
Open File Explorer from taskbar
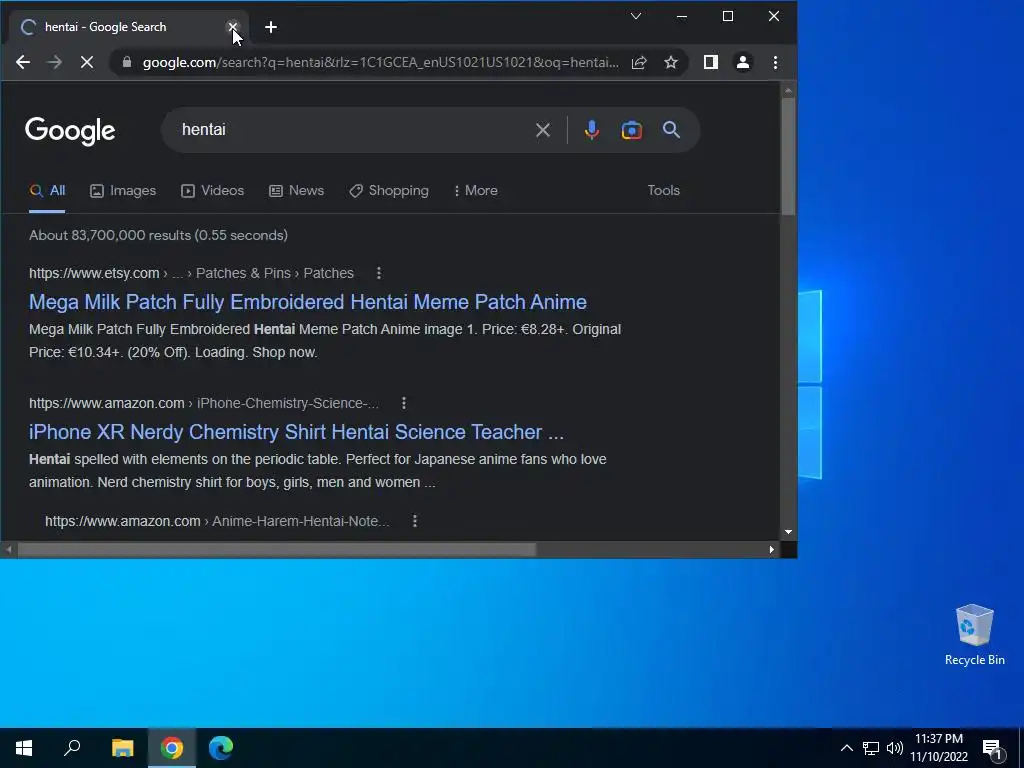(x=122, y=748)
